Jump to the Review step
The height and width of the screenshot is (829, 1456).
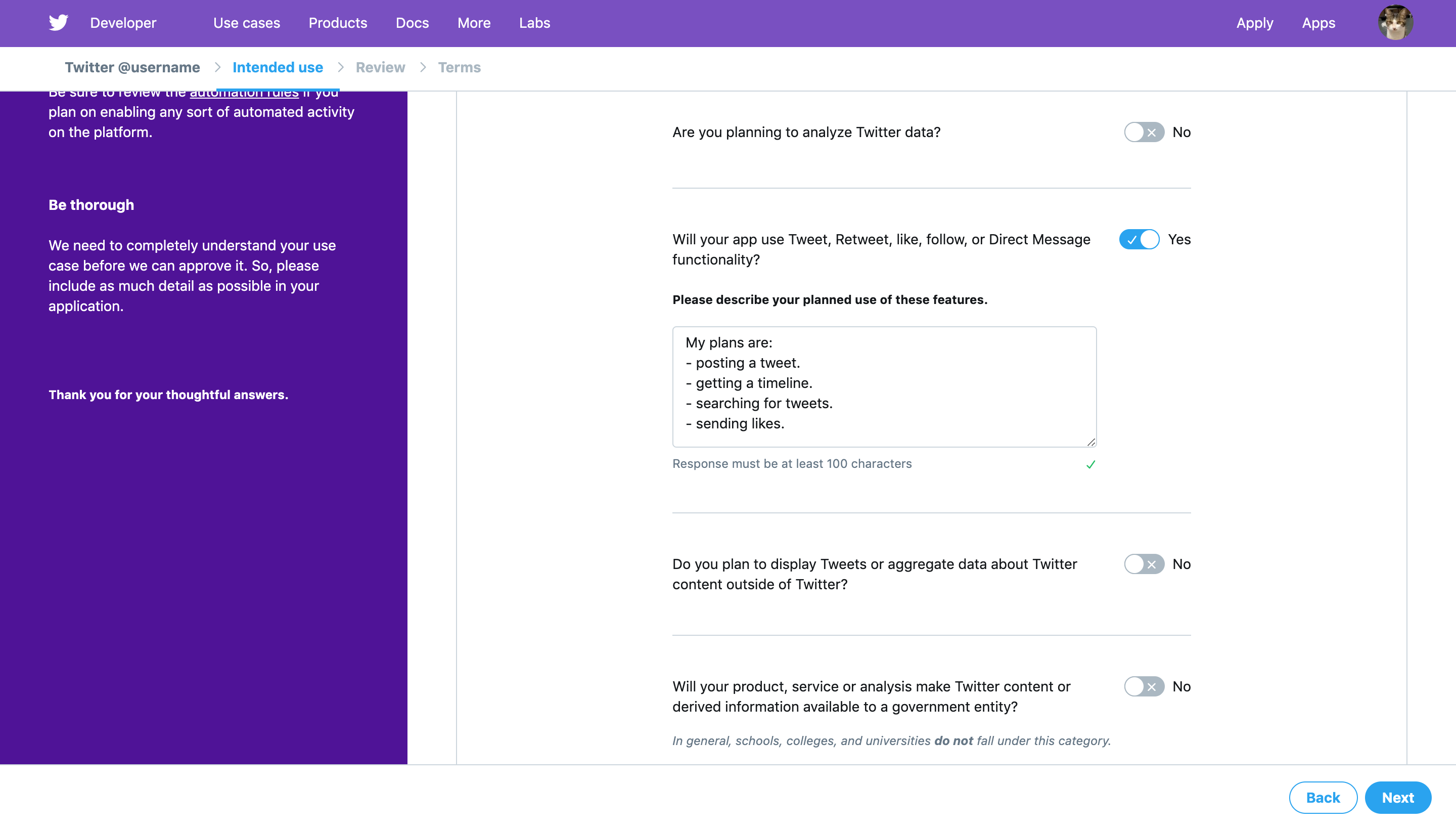(x=380, y=67)
